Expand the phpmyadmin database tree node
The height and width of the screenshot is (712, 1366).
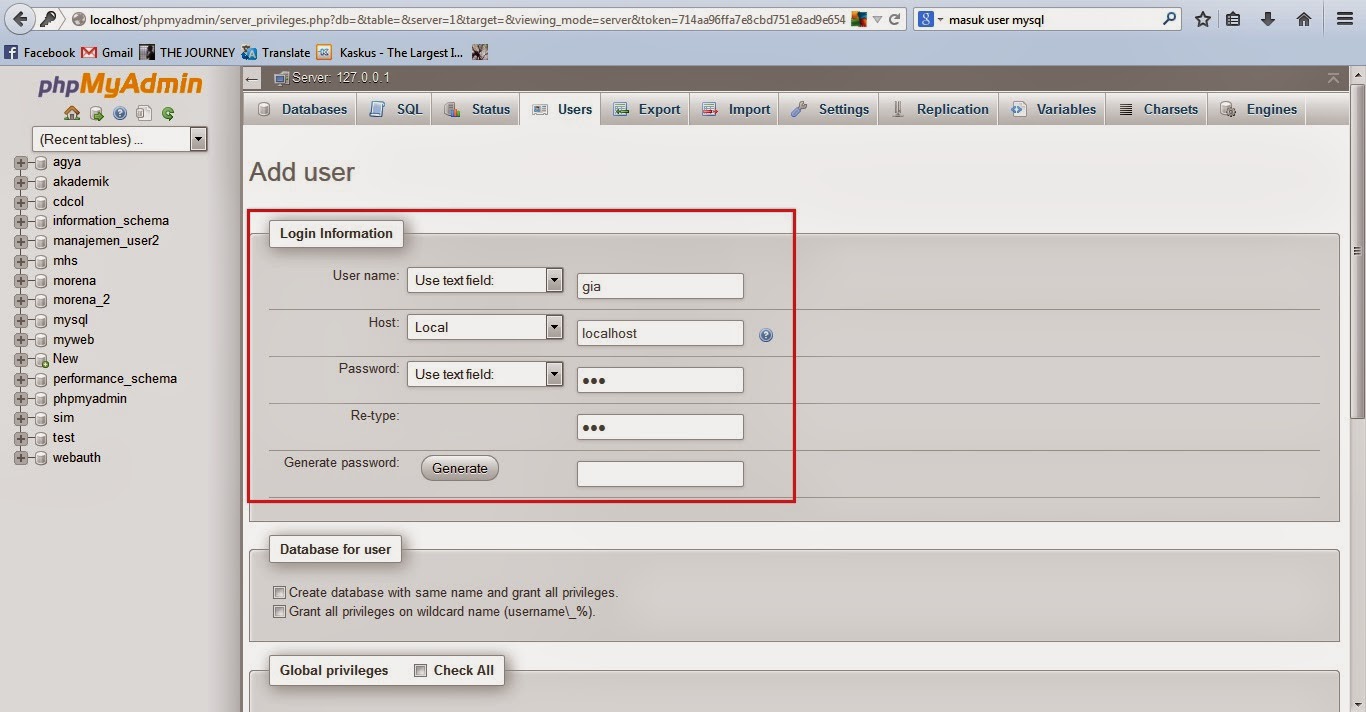click(x=21, y=399)
